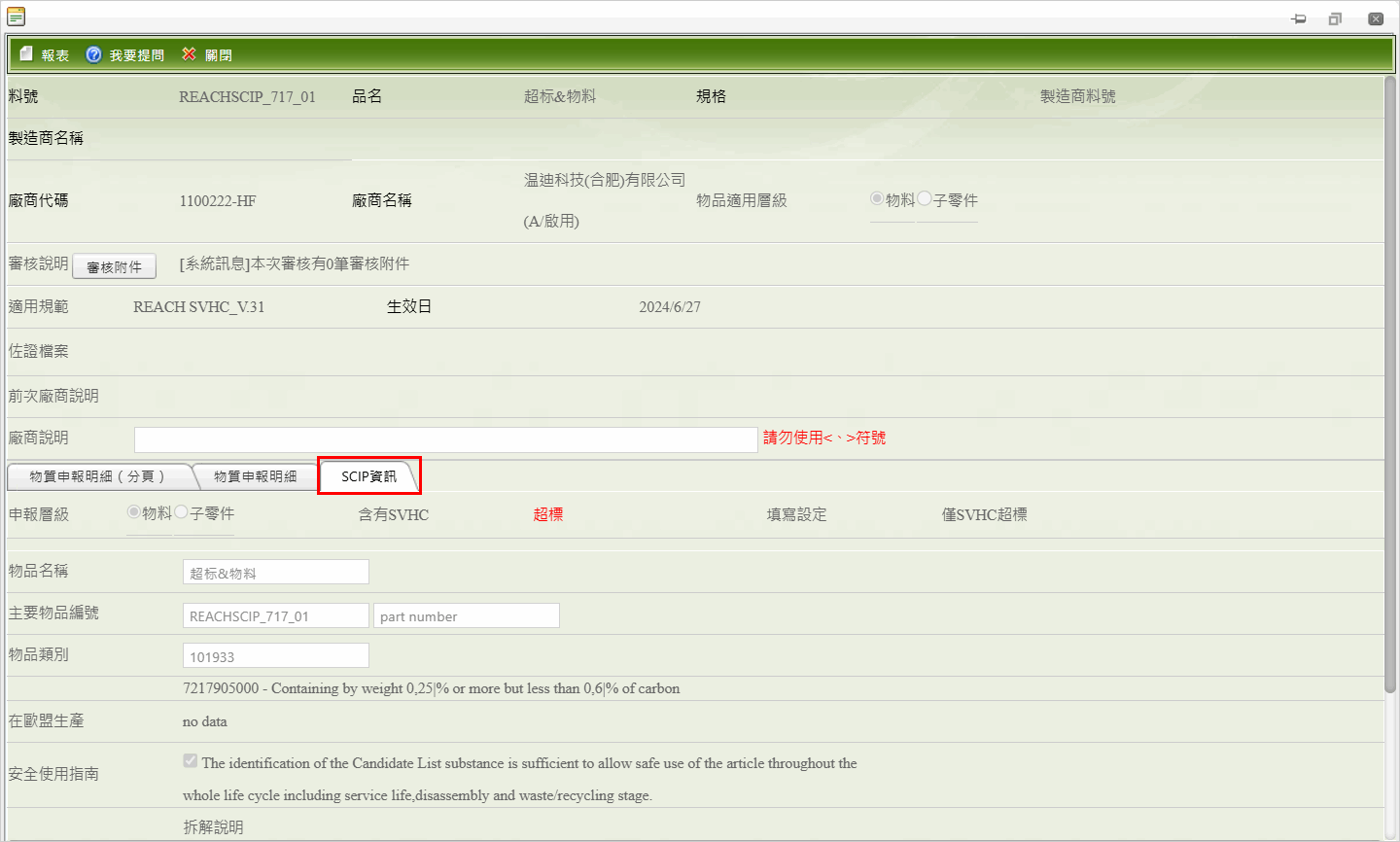Click the 料號 value REACHSCIP_717_01 at top
The height and width of the screenshot is (842, 1400).
pyautogui.click(x=247, y=96)
